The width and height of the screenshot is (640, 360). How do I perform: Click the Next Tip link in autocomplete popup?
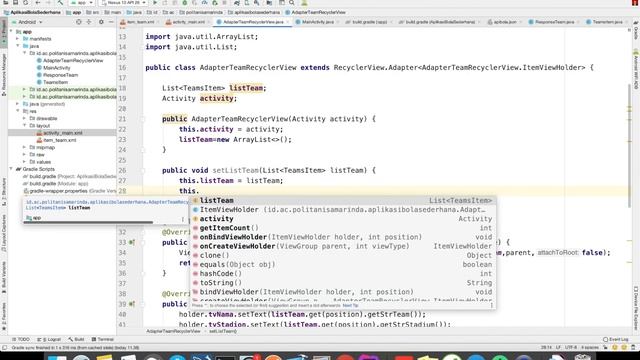click(350, 306)
